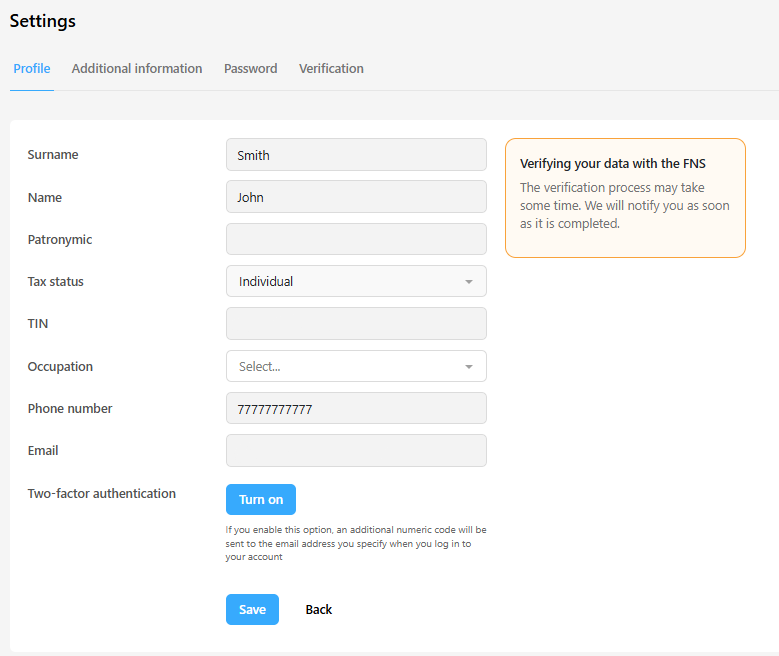Screen dimensions: 779x656
Task: Open the Tax status dropdown
Action: pyautogui.click(x=356, y=281)
